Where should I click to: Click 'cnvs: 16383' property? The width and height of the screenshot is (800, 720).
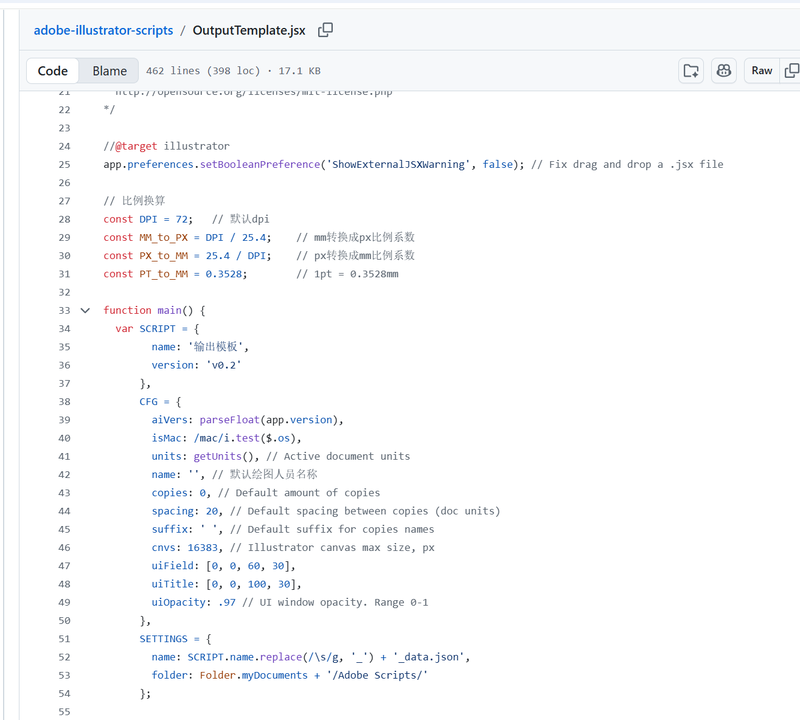pyautogui.click(x=187, y=548)
